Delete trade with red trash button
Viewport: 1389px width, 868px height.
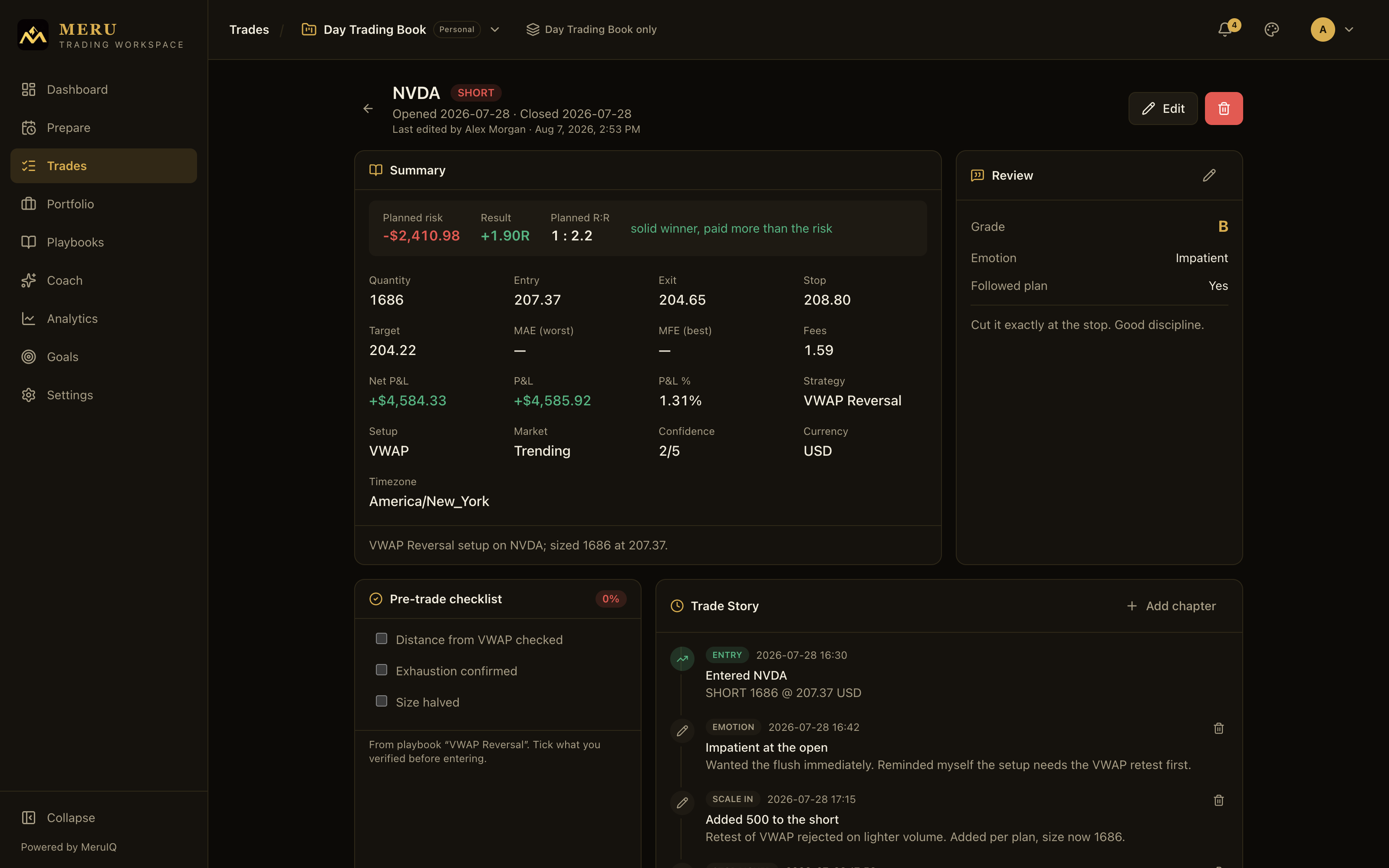coord(1224,108)
